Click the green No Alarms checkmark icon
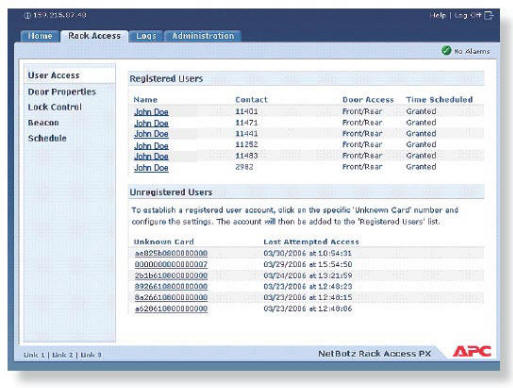The height and width of the screenshot is (388, 513). click(446, 51)
